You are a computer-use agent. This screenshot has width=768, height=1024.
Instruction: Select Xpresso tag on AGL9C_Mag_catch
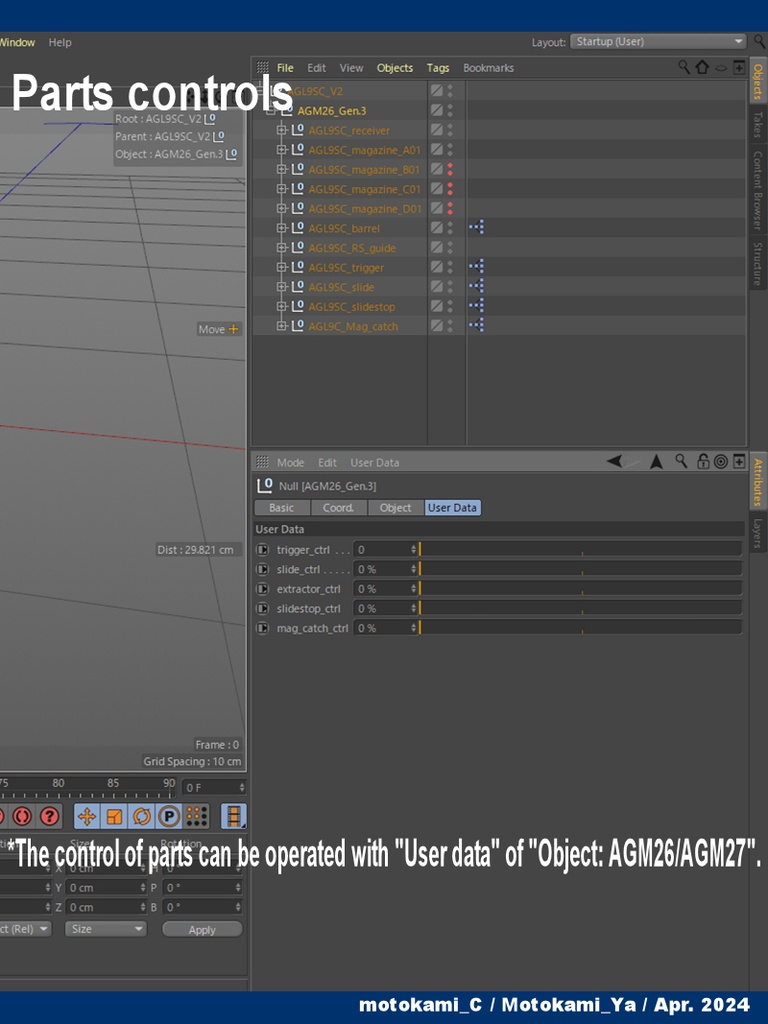tap(476, 325)
